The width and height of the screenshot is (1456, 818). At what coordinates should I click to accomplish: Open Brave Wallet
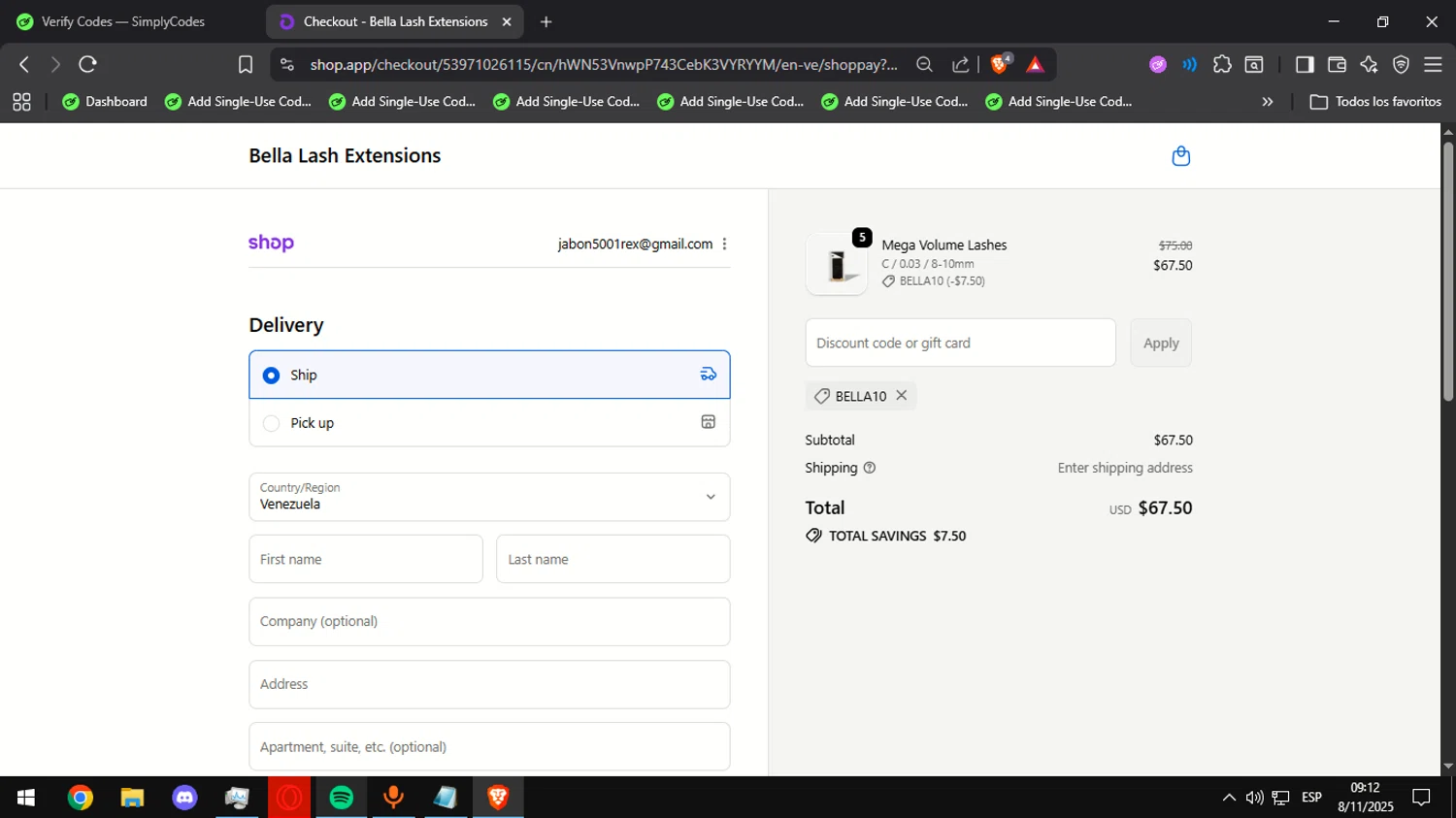1337,65
